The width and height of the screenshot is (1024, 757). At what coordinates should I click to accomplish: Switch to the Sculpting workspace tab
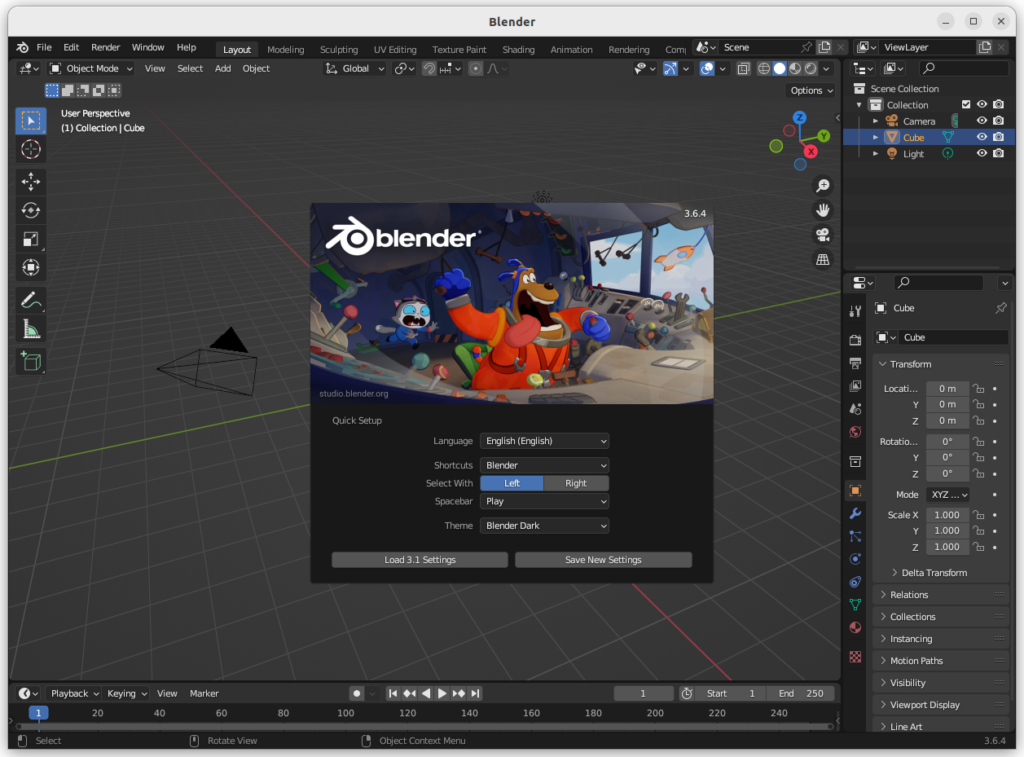pos(338,48)
